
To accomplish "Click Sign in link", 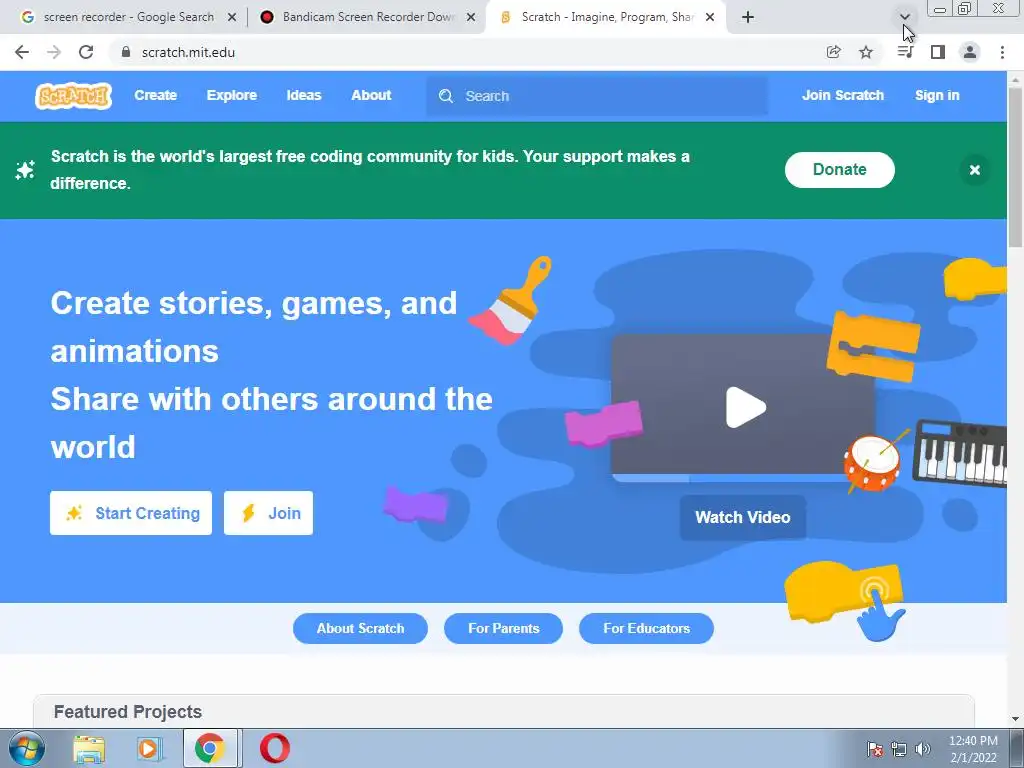I will (936, 95).
